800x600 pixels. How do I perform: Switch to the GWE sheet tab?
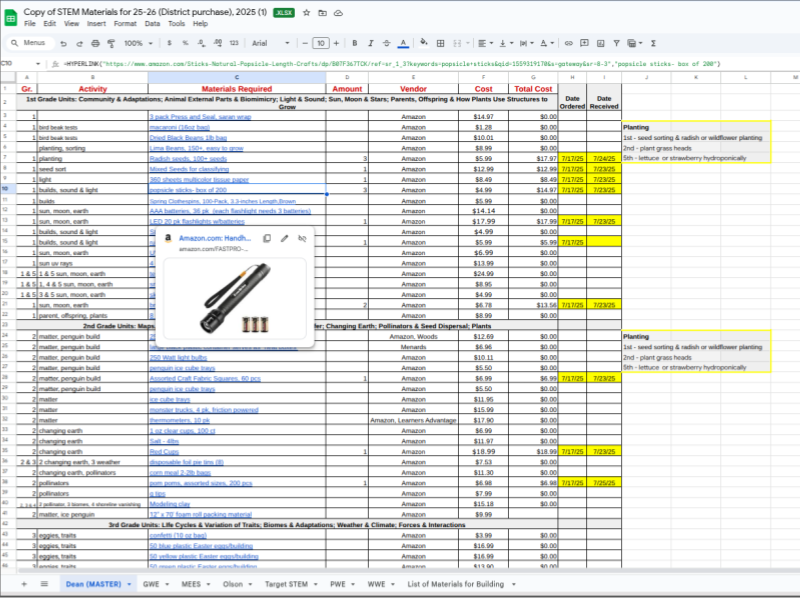(x=151, y=584)
